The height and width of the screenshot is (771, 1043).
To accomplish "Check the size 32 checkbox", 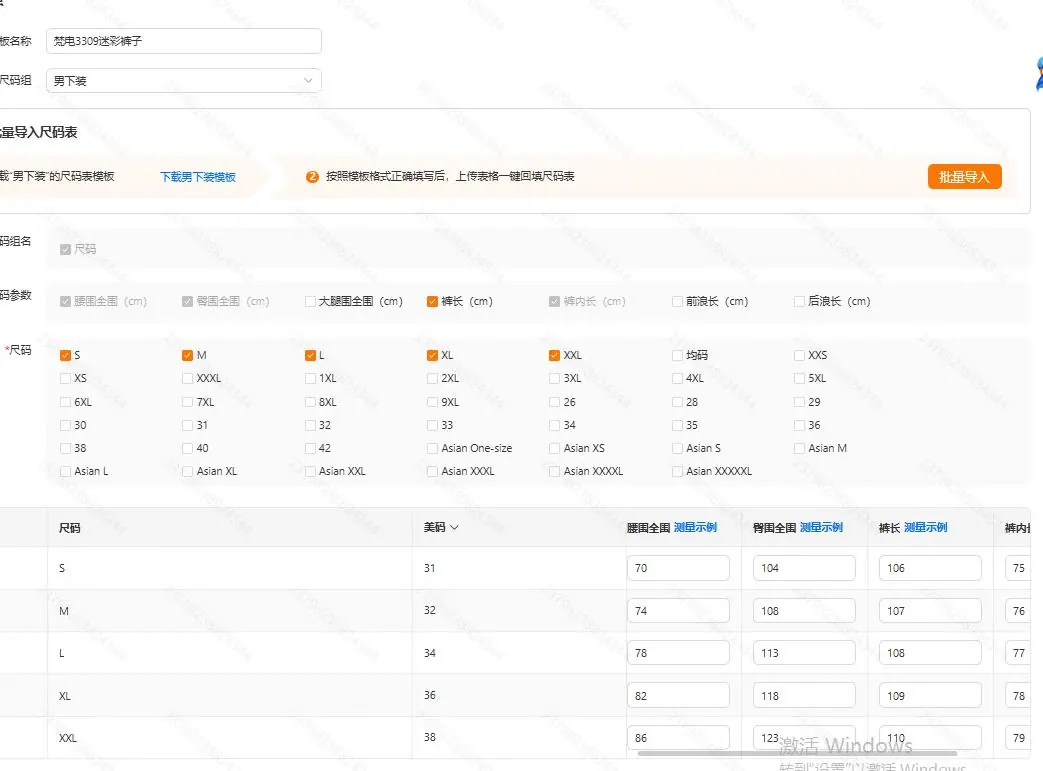I will tap(310, 425).
